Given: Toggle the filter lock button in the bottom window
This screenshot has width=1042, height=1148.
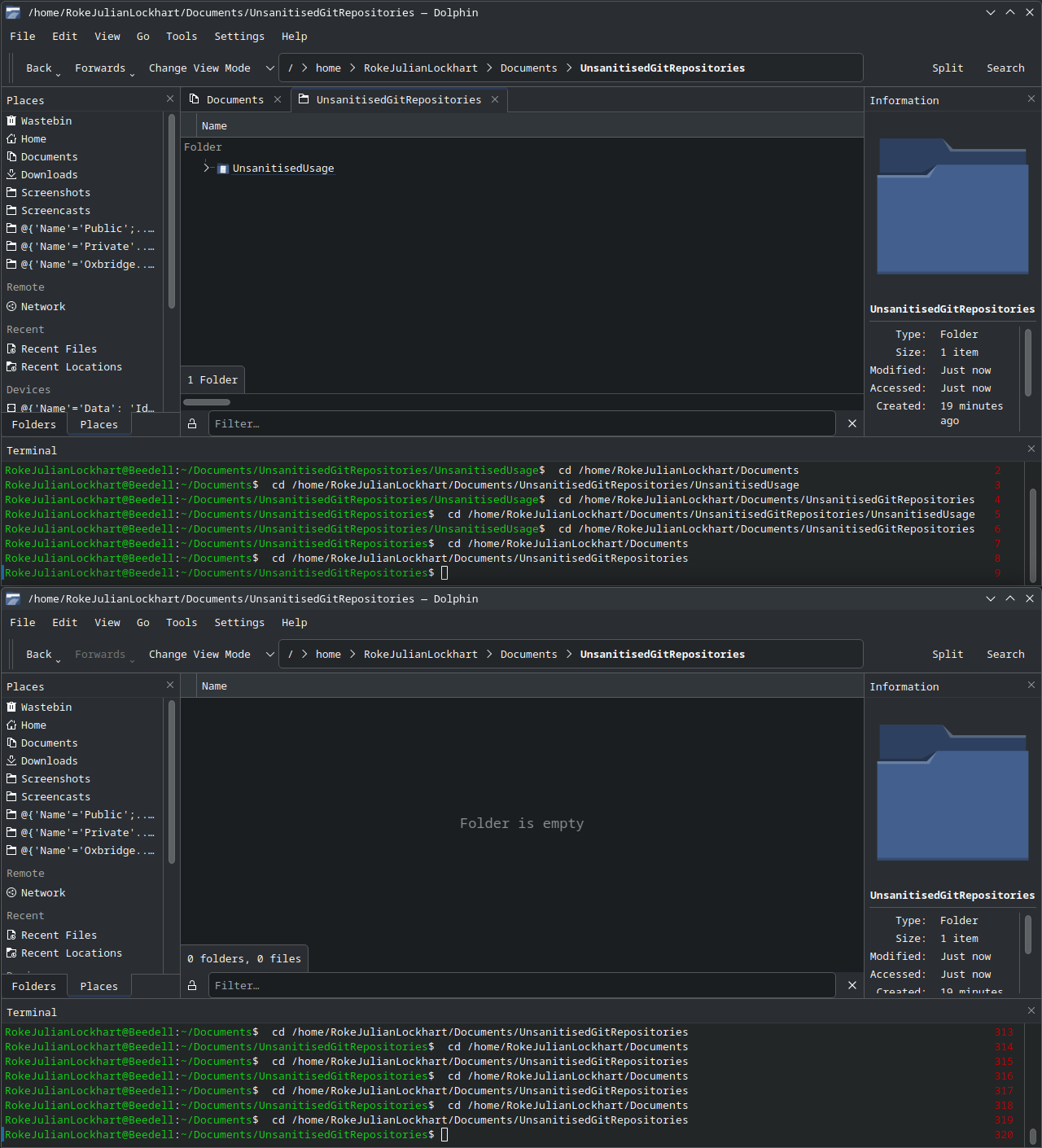Looking at the screenshot, I should (192, 985).
